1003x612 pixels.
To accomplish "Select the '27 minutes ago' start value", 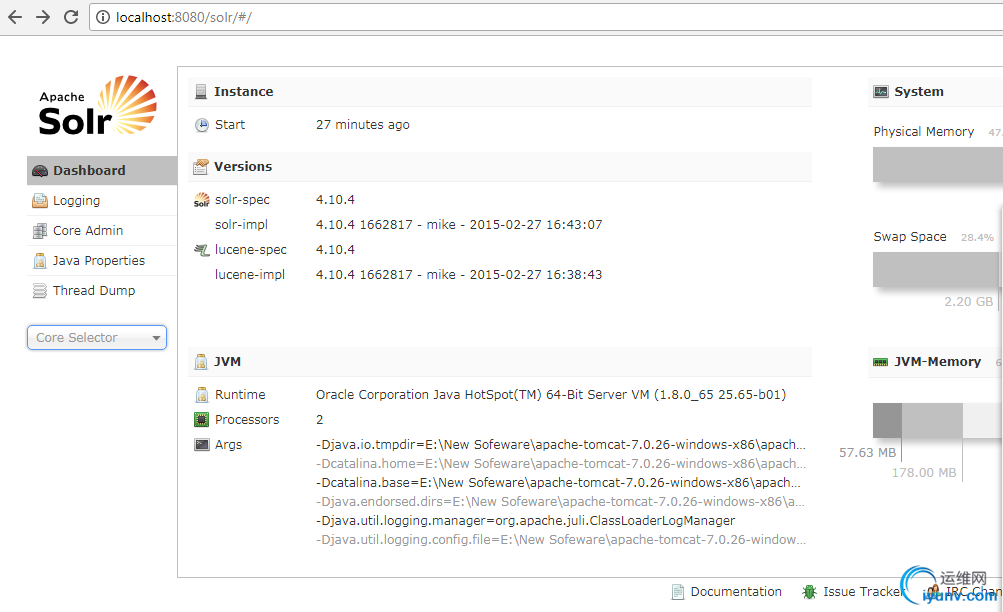I will (x=363, y=125).
